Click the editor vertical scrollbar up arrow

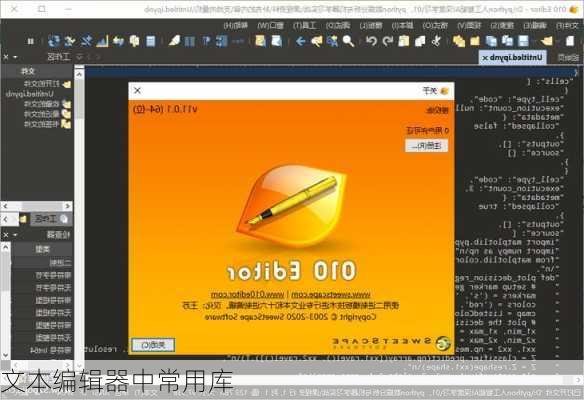click(x=79, y=74)
